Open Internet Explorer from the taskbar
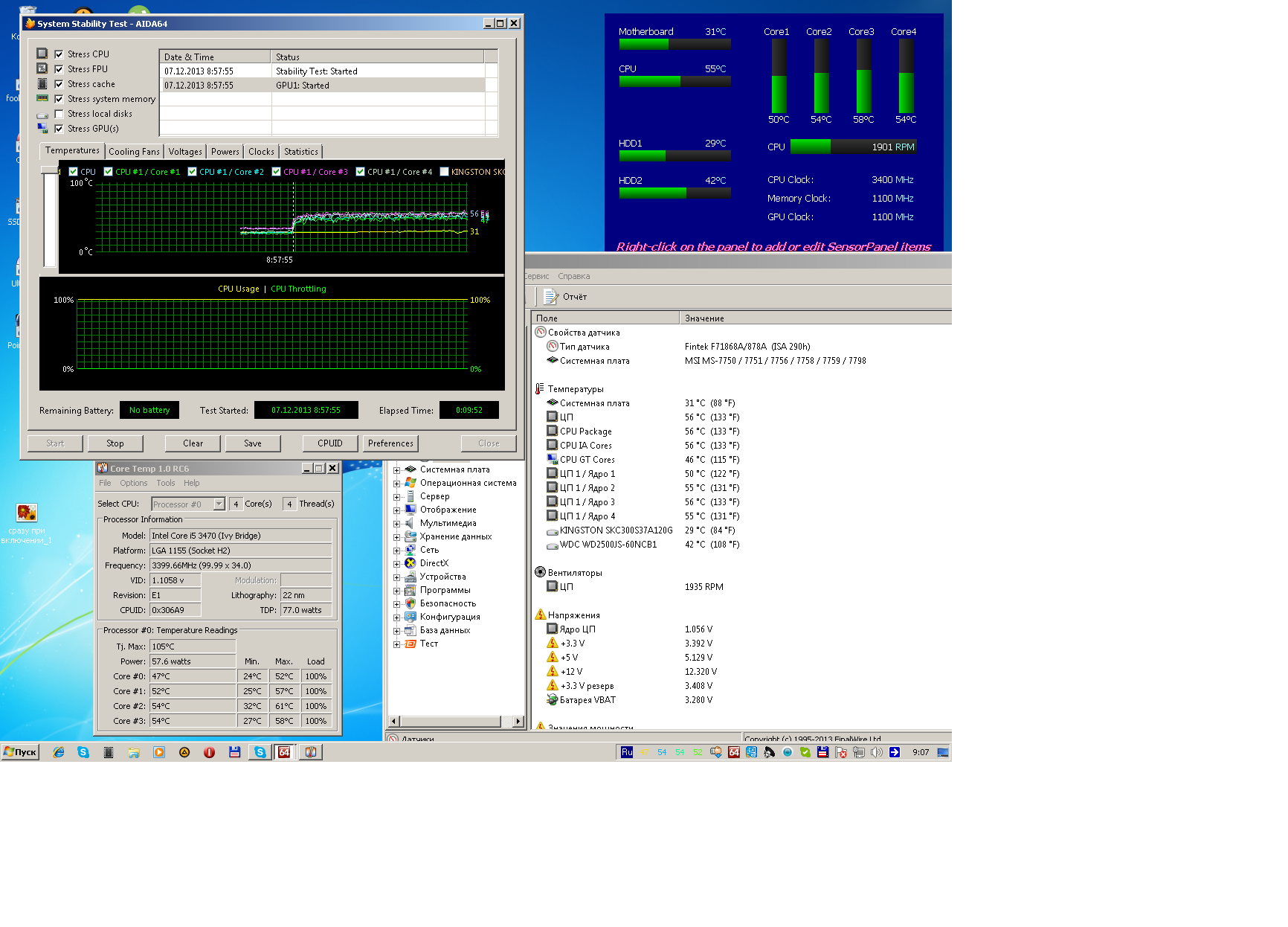This screenshot has width=1288, height=927. (59, 752)
